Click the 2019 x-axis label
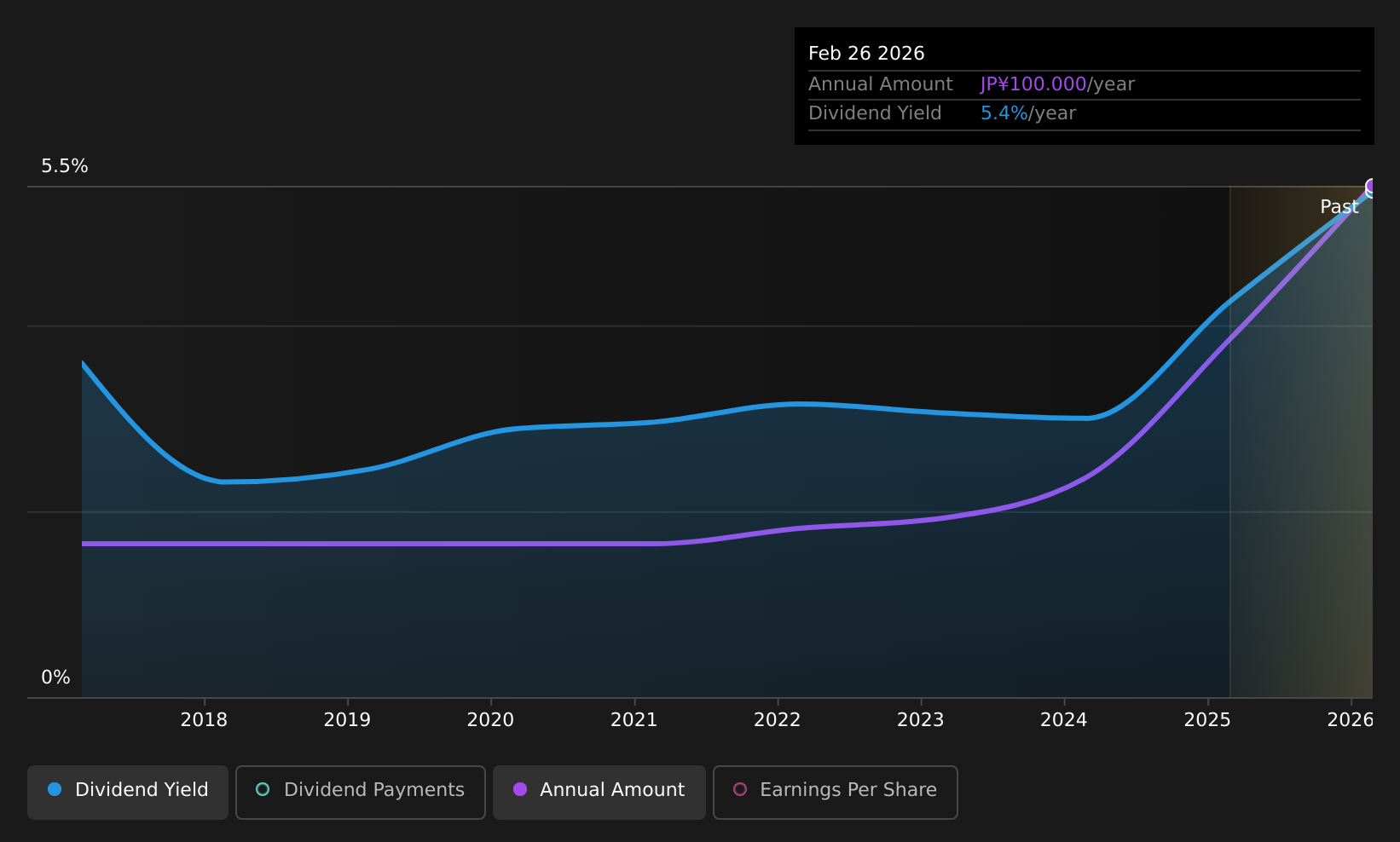 347,720
